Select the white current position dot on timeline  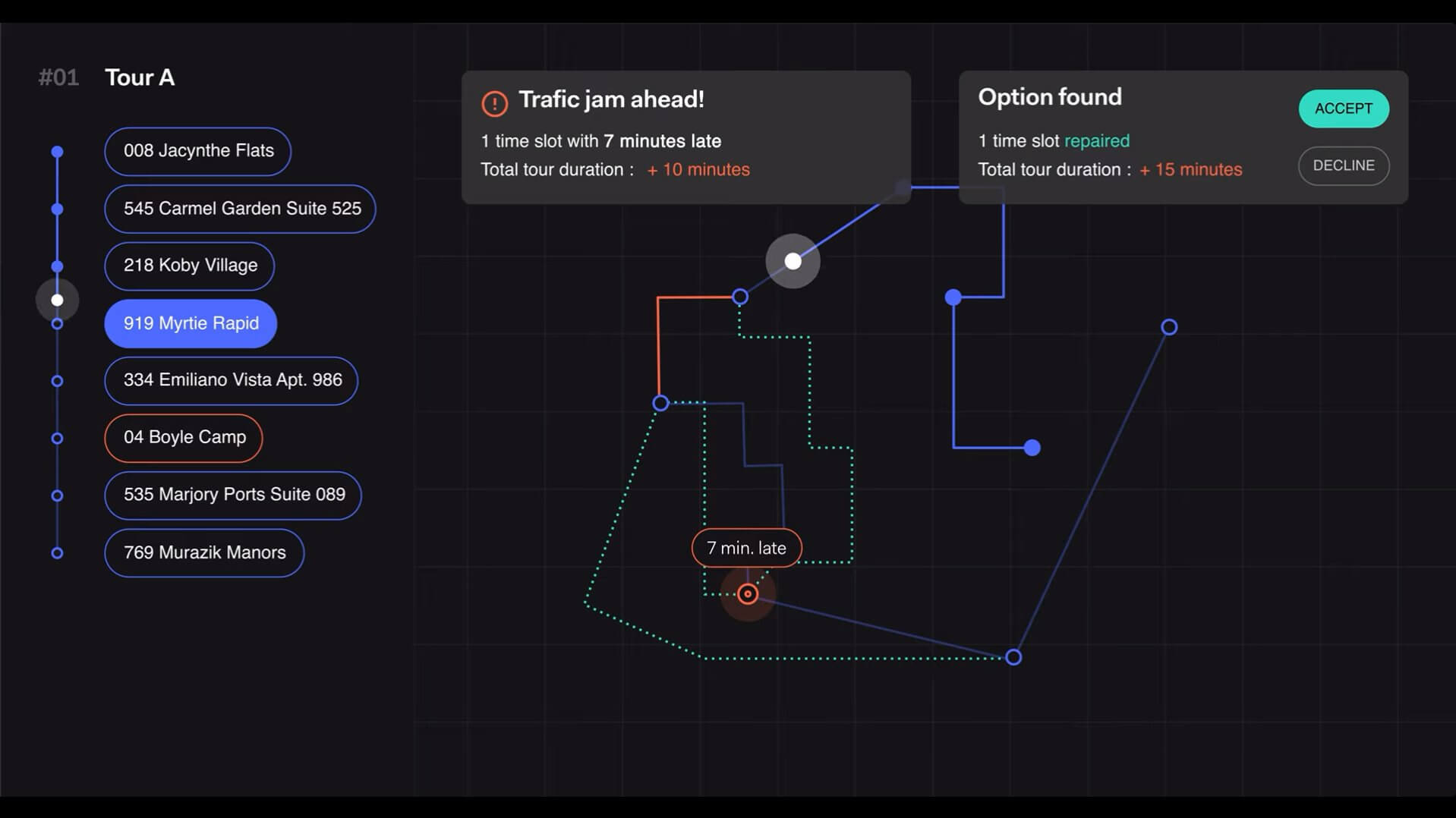click(x=57, y=300)
